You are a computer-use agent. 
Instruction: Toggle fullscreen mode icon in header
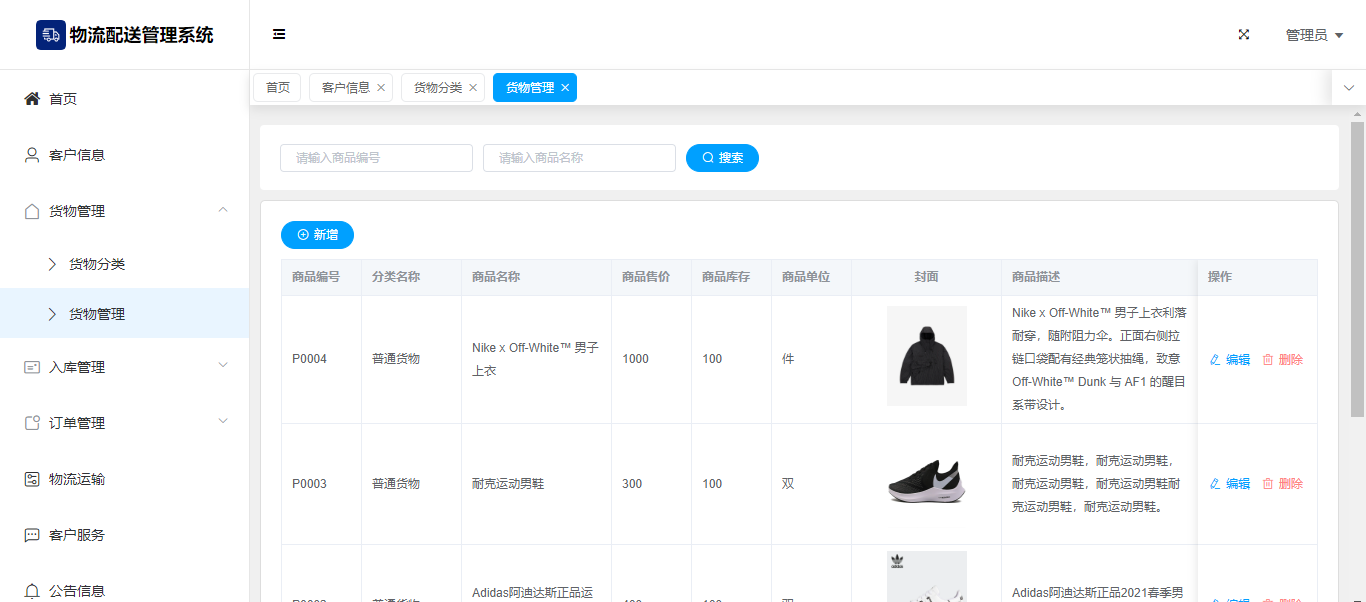tap(1244, 34)
